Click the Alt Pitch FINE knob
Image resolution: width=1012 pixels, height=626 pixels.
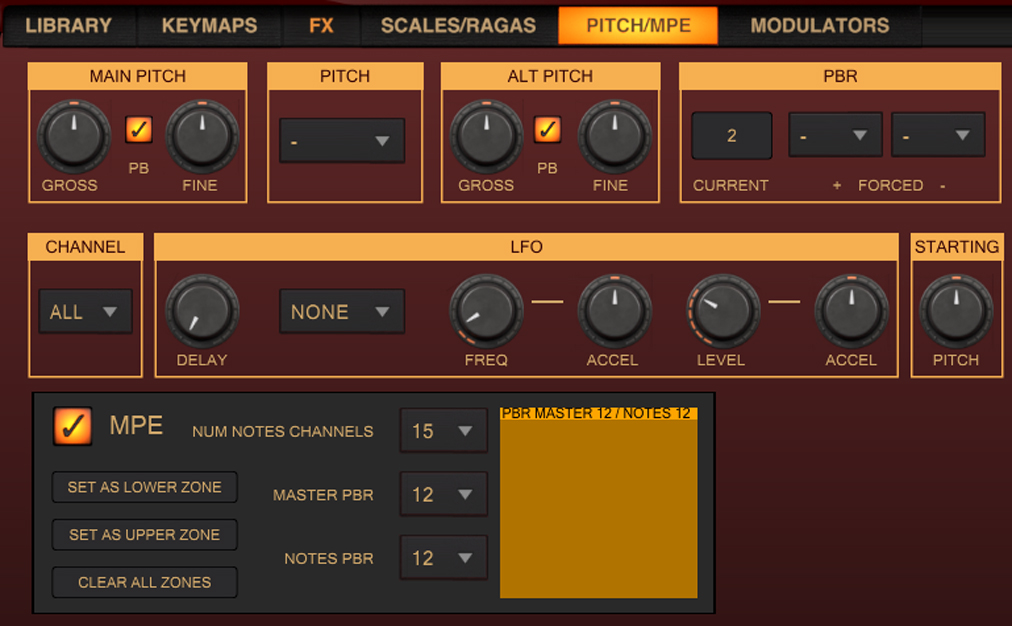(614, 136)
